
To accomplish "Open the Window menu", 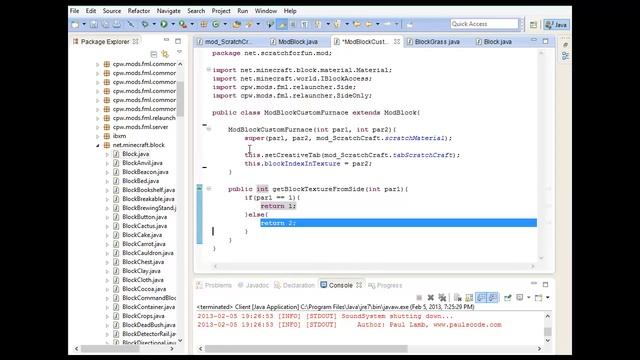I will click(x=266, y=11).
